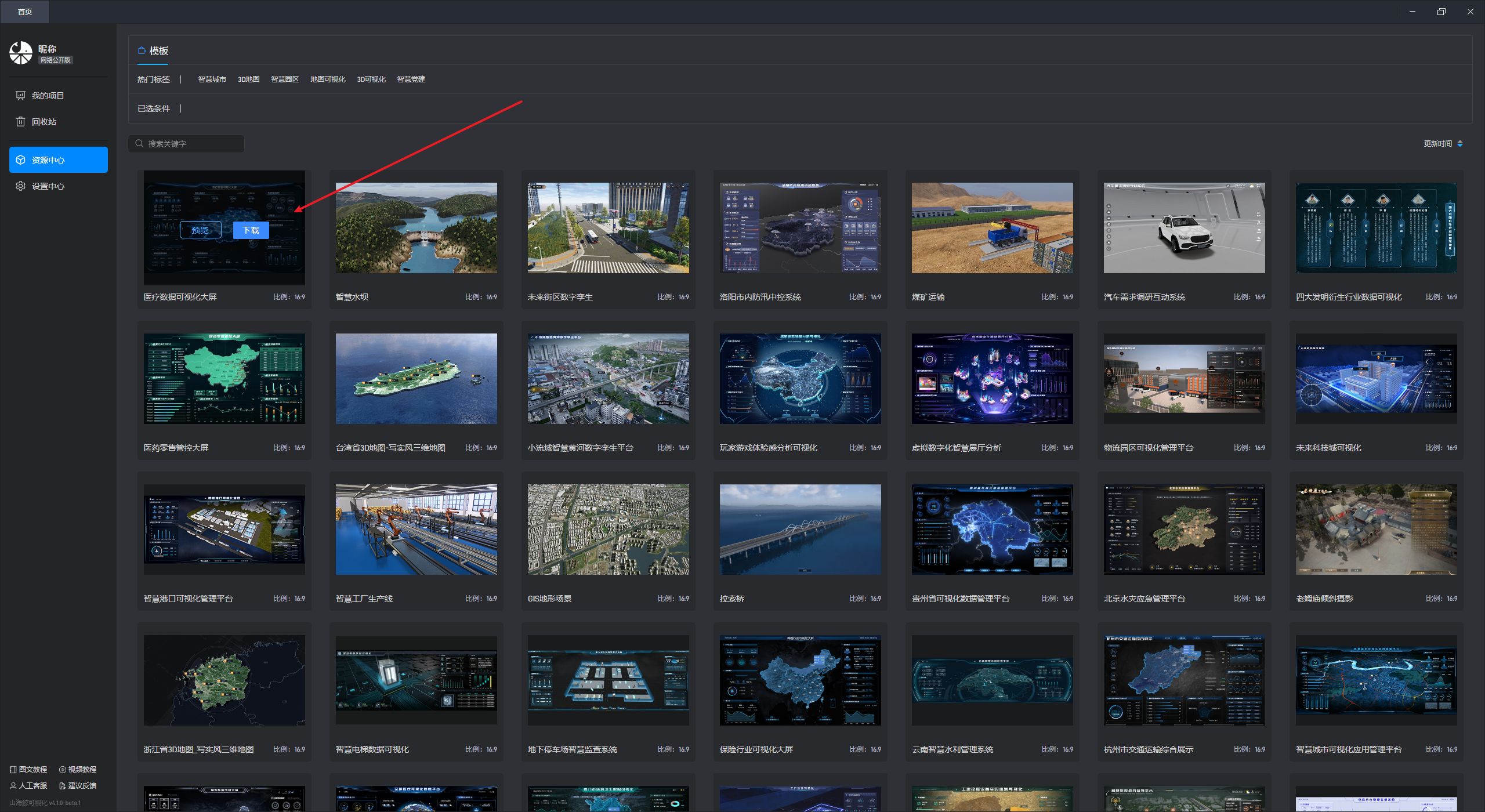
Task: Click the user avatar logo
Action: pos(21,53)
